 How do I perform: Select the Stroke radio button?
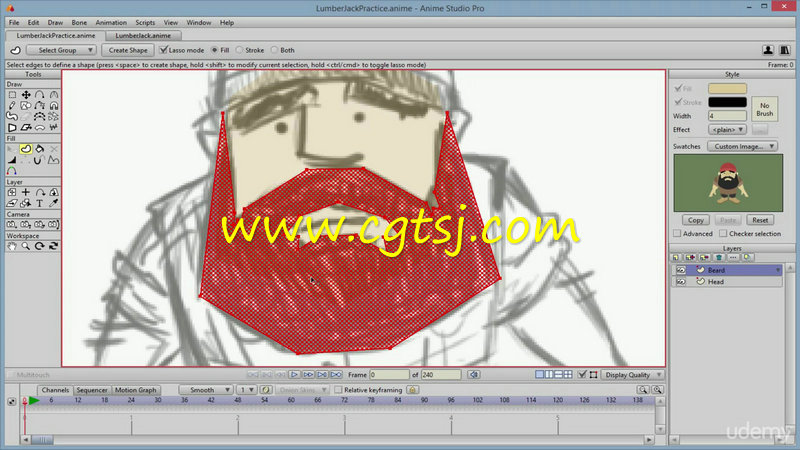click(x=239, y=50)
